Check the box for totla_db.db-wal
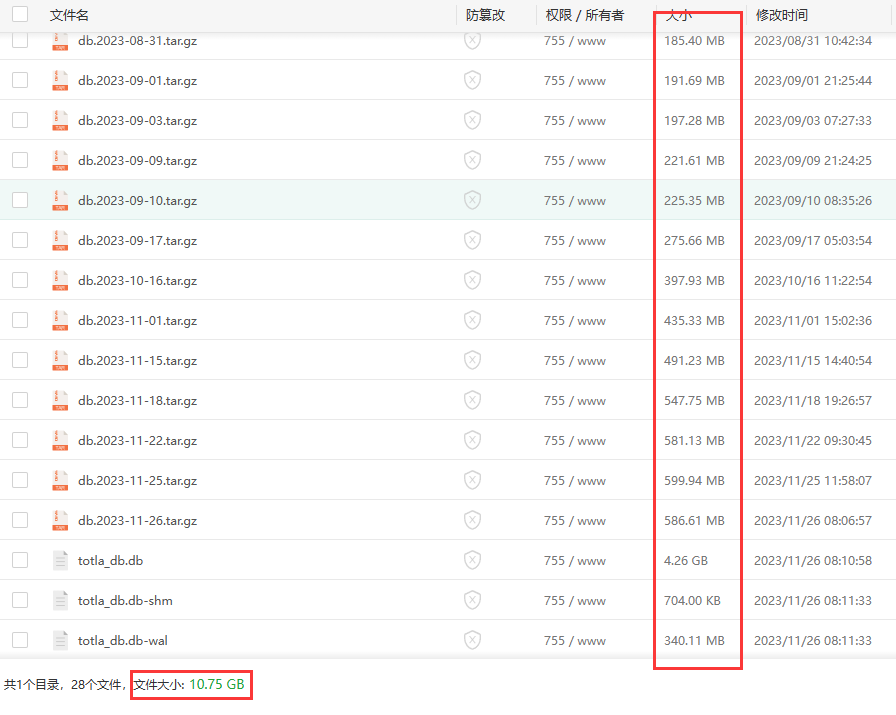Viewport: 896px width, 715px height. [20, 640]
